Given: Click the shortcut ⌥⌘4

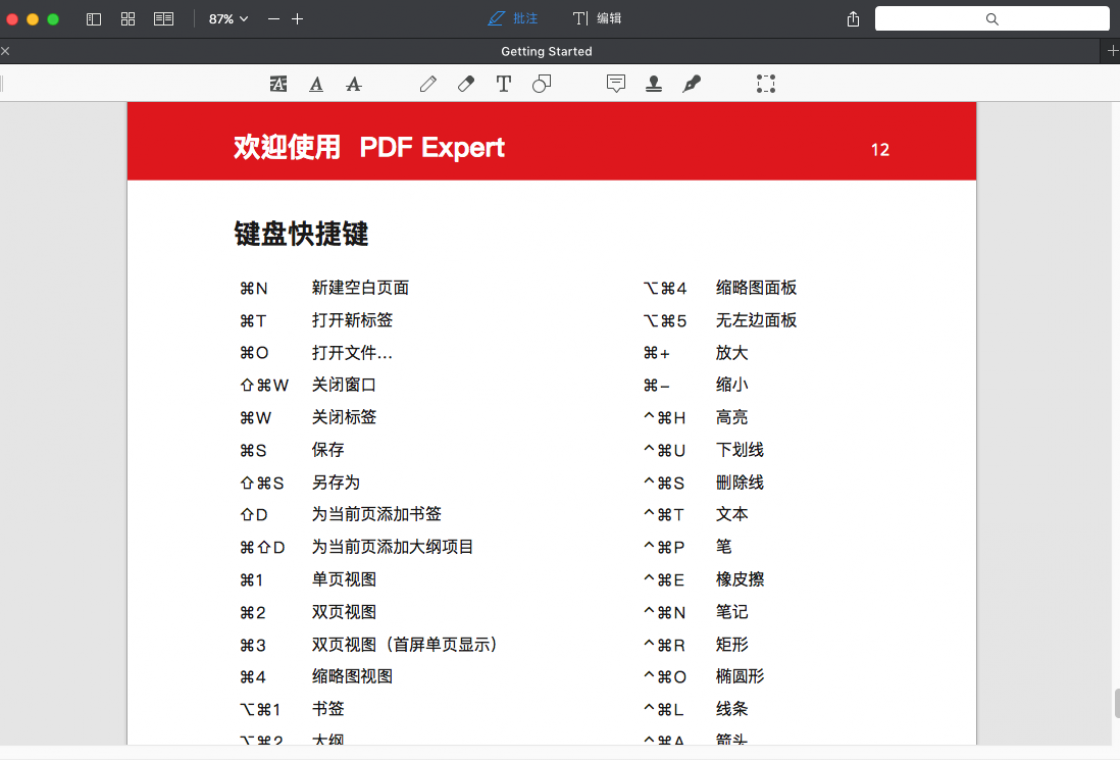Looking at the screenshot, I should (x=665, y=289).
